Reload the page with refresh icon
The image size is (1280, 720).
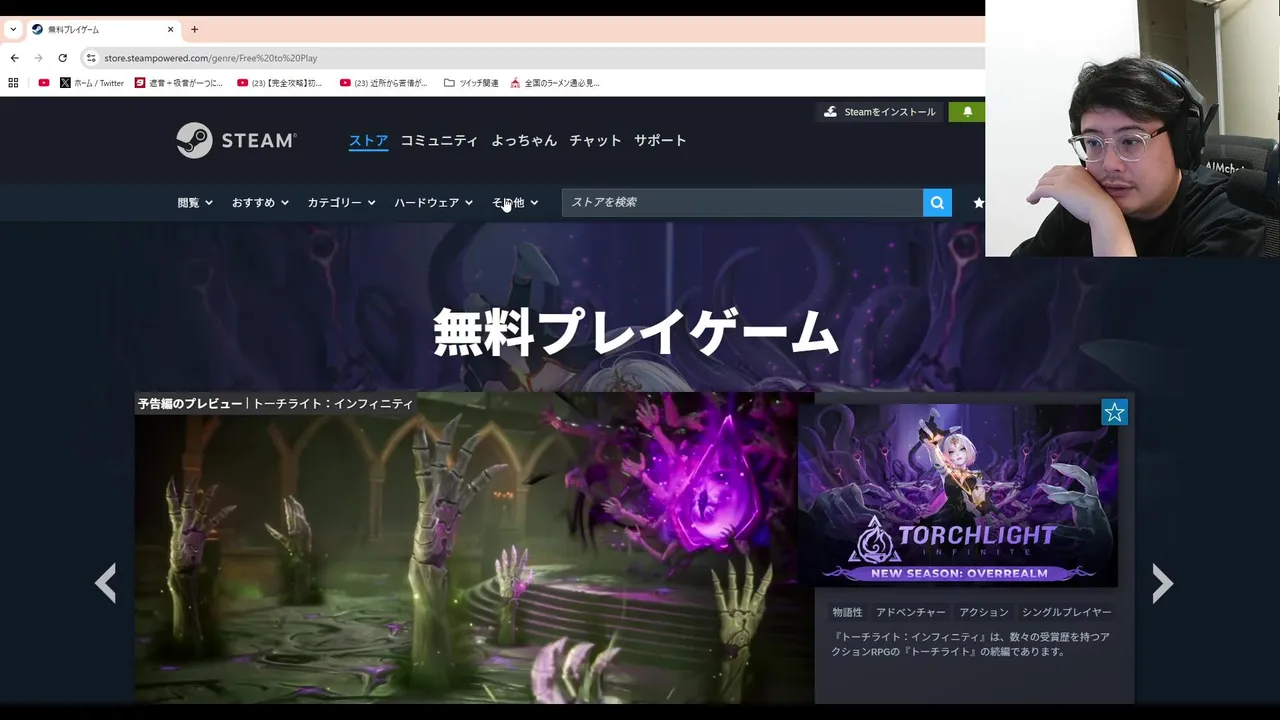pos(62,58)
